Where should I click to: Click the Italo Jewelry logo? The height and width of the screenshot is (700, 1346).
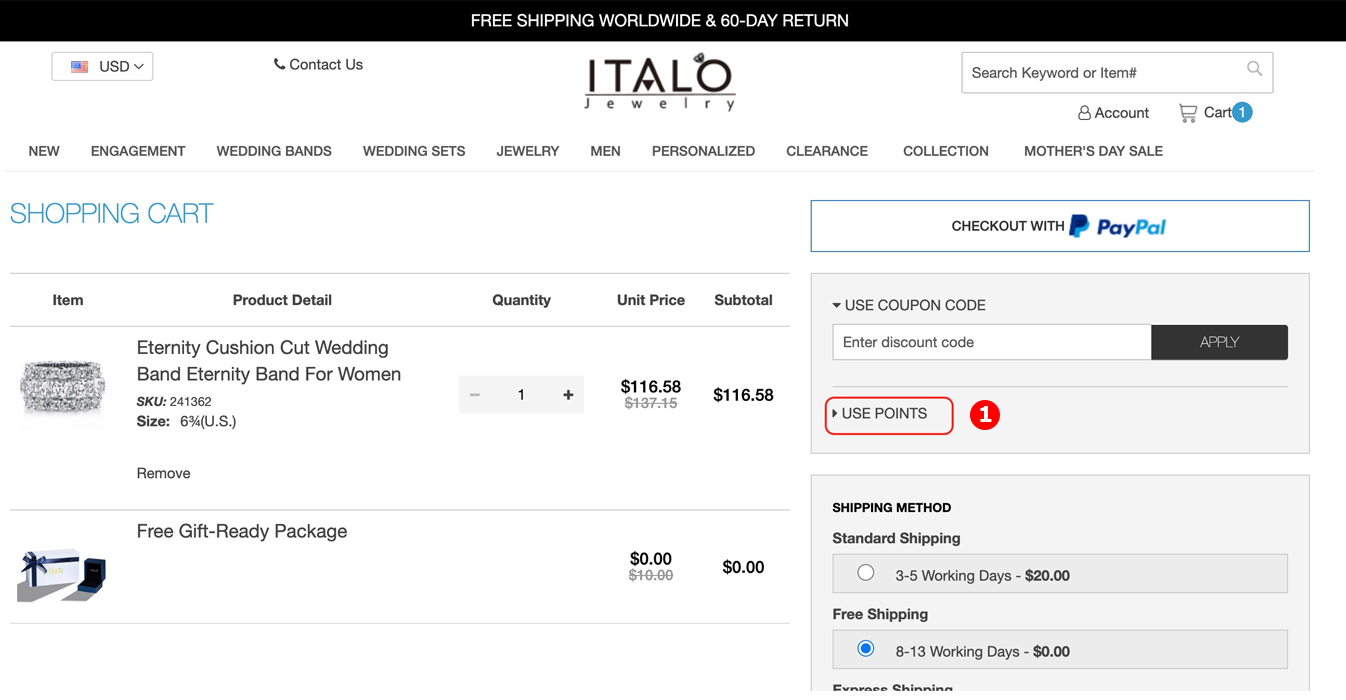[x=660, y=82]
